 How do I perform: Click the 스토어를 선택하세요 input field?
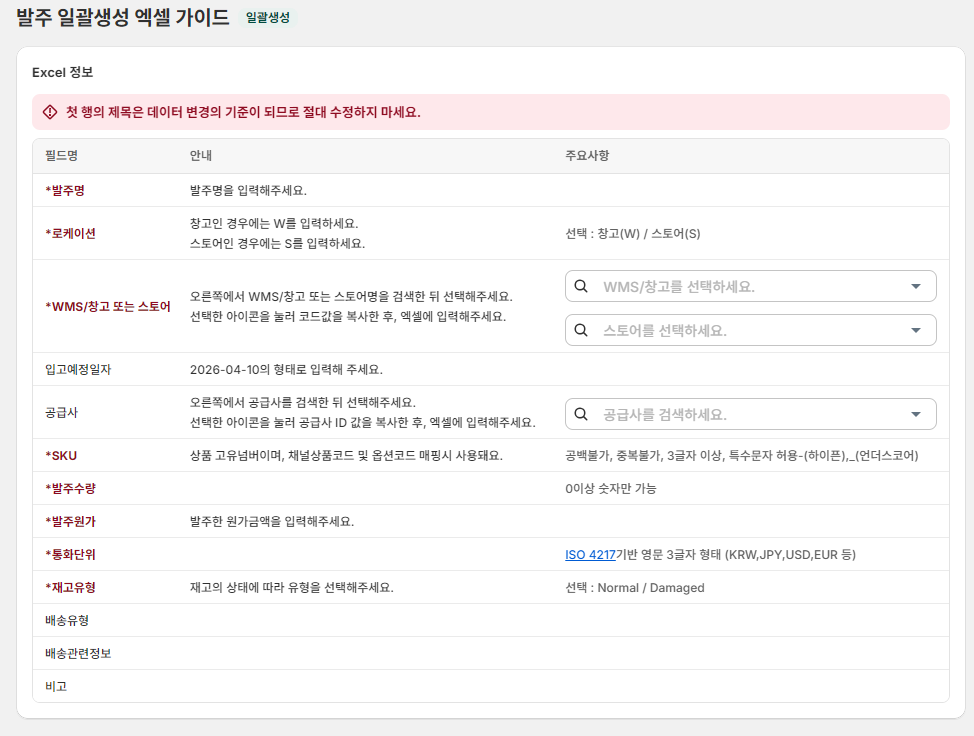[x=750, y=330]
